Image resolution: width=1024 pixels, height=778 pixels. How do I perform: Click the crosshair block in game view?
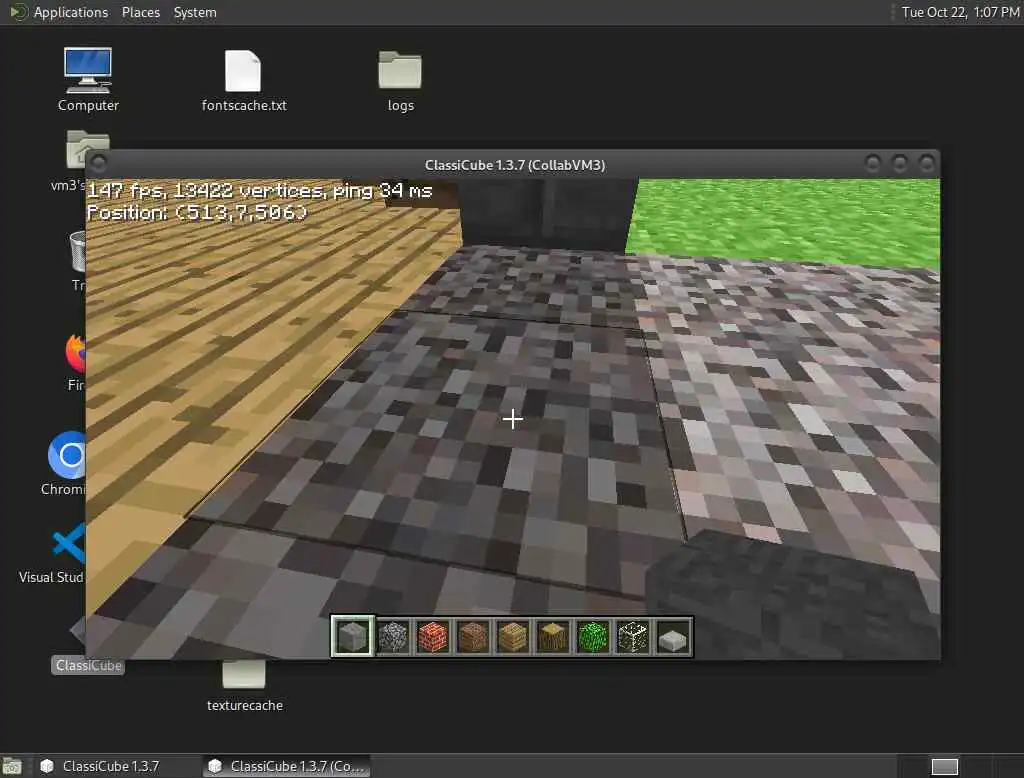tap(513, 419)
